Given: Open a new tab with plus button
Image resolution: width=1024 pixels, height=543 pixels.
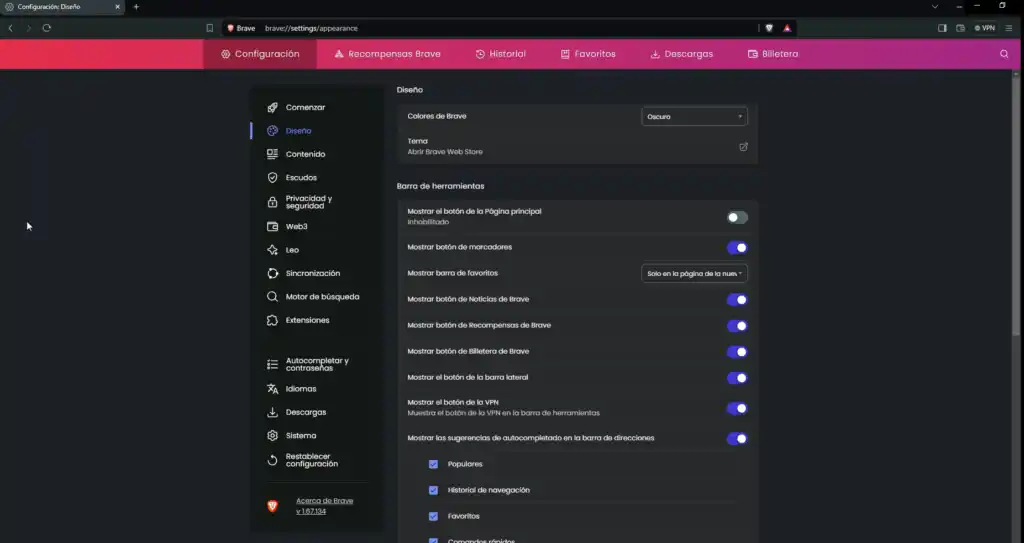Looking at the screenshot, I should tap(136, 7).
